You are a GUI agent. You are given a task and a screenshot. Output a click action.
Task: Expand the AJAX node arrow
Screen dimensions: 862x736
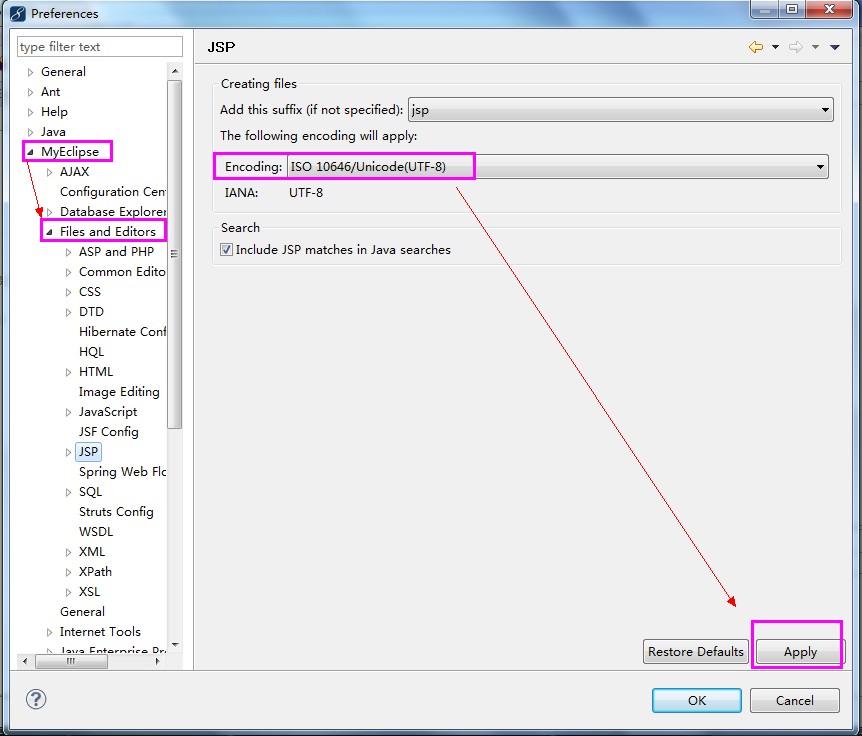tap(49, 172)
